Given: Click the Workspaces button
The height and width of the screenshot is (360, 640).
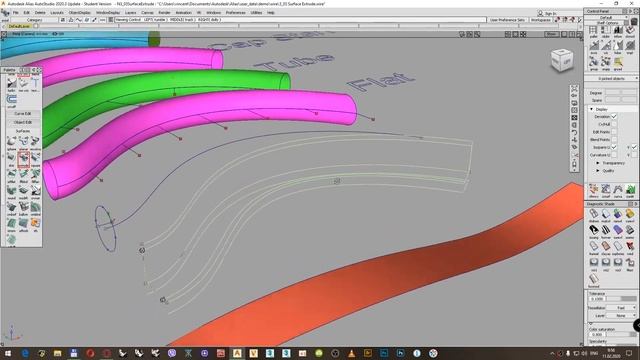Looking at the screenshot, I should [541, 20].
